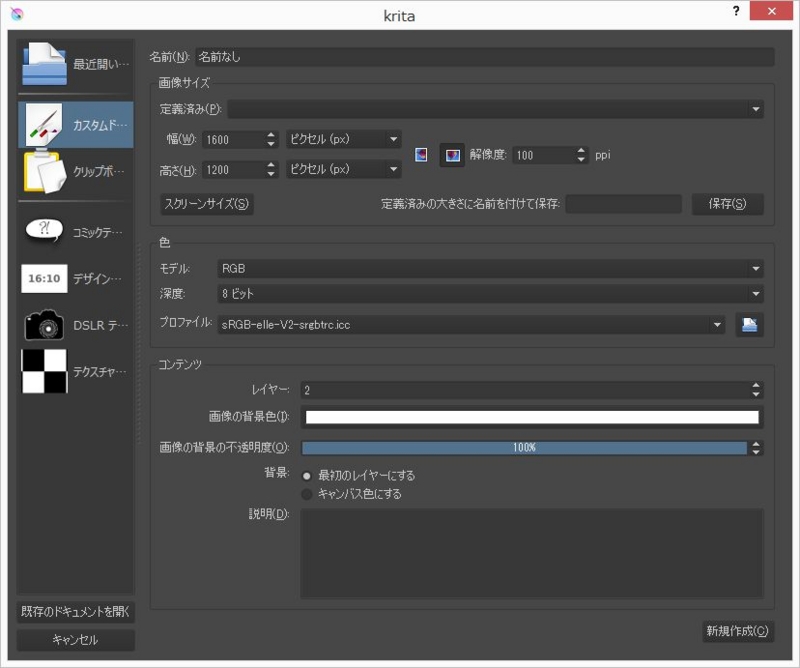Select the テクスチャ checkerboard template icon
Image resolution: width=800 pixels, height=668 pixels.
click(44, 371)
